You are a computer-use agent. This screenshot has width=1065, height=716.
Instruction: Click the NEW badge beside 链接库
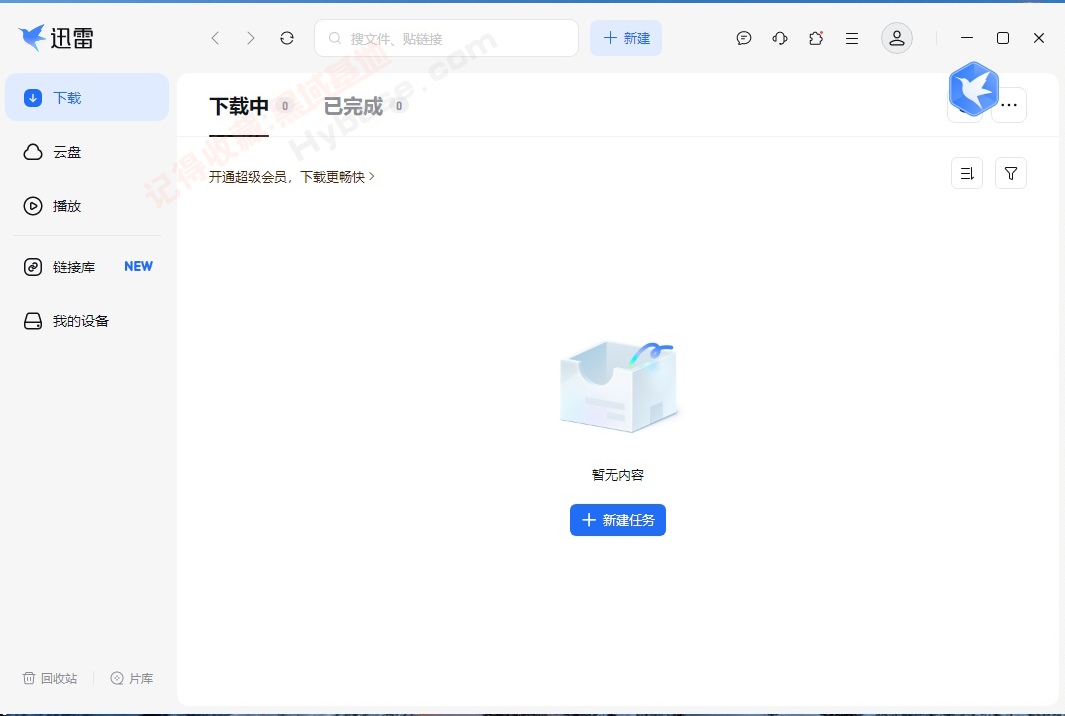click(139, 266)
